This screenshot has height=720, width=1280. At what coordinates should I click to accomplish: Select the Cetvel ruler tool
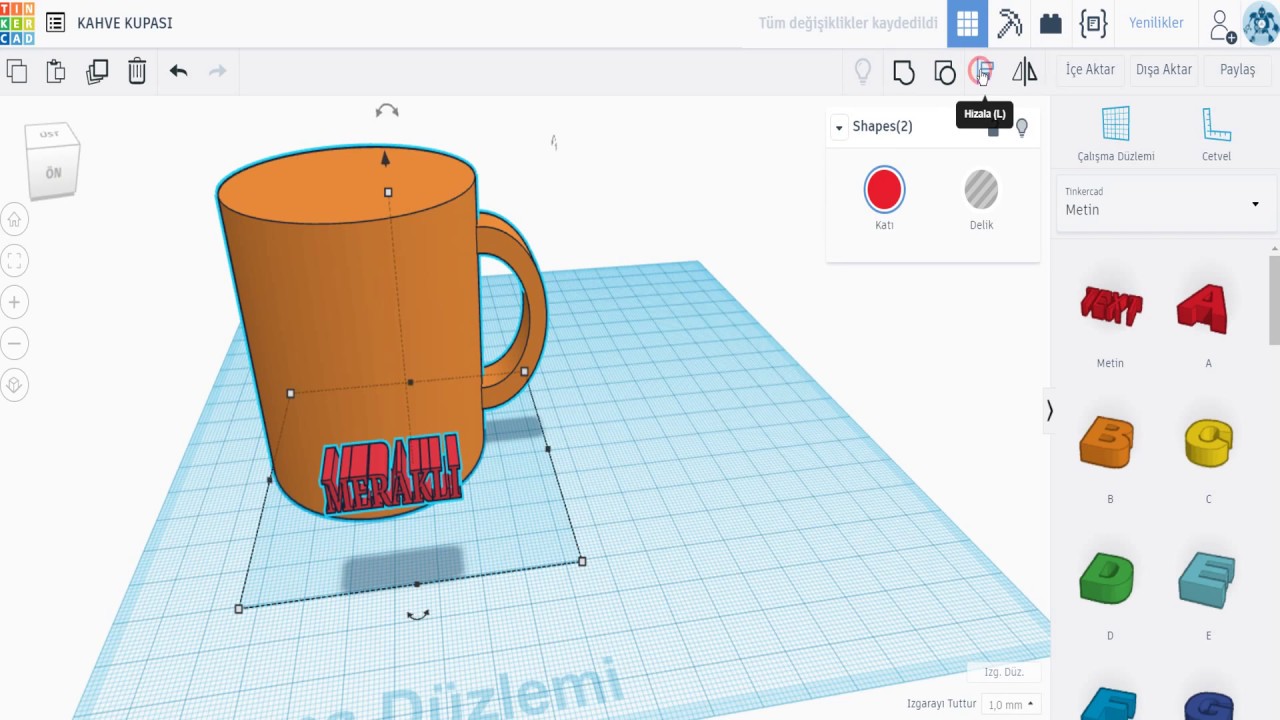click(x=1216, y=134)
